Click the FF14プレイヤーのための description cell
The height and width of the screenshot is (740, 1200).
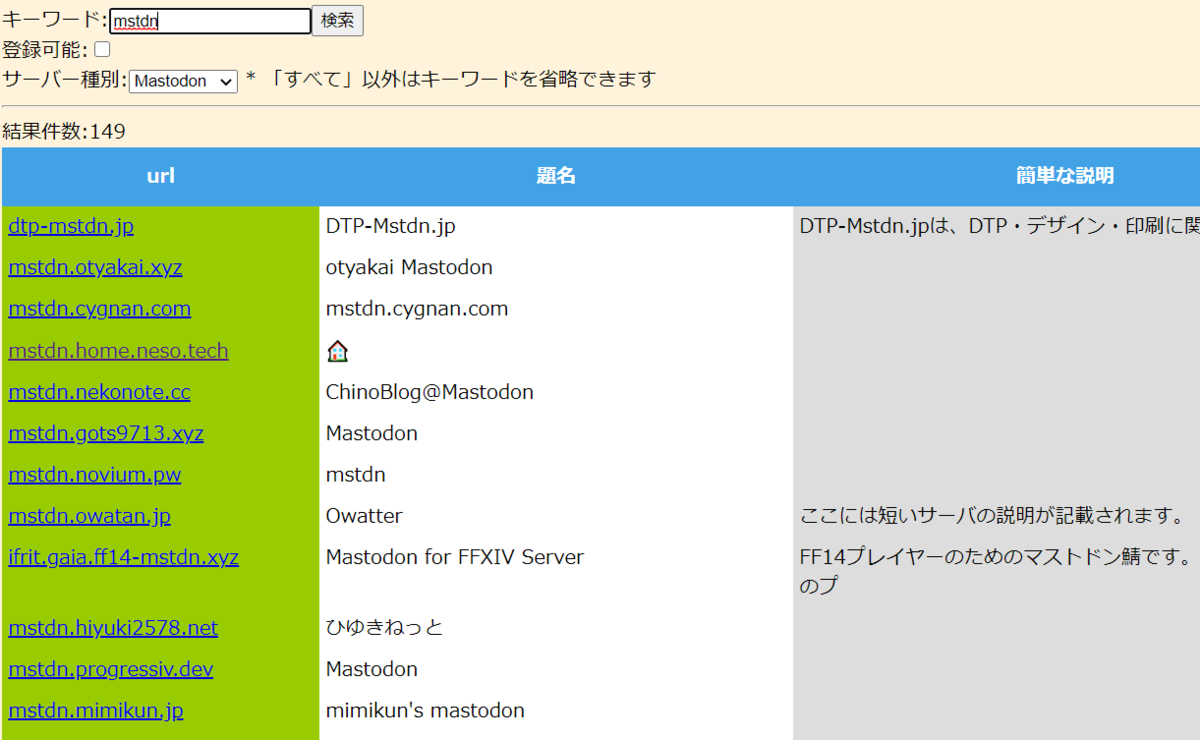pyautogui.click(x=997, y=572)
